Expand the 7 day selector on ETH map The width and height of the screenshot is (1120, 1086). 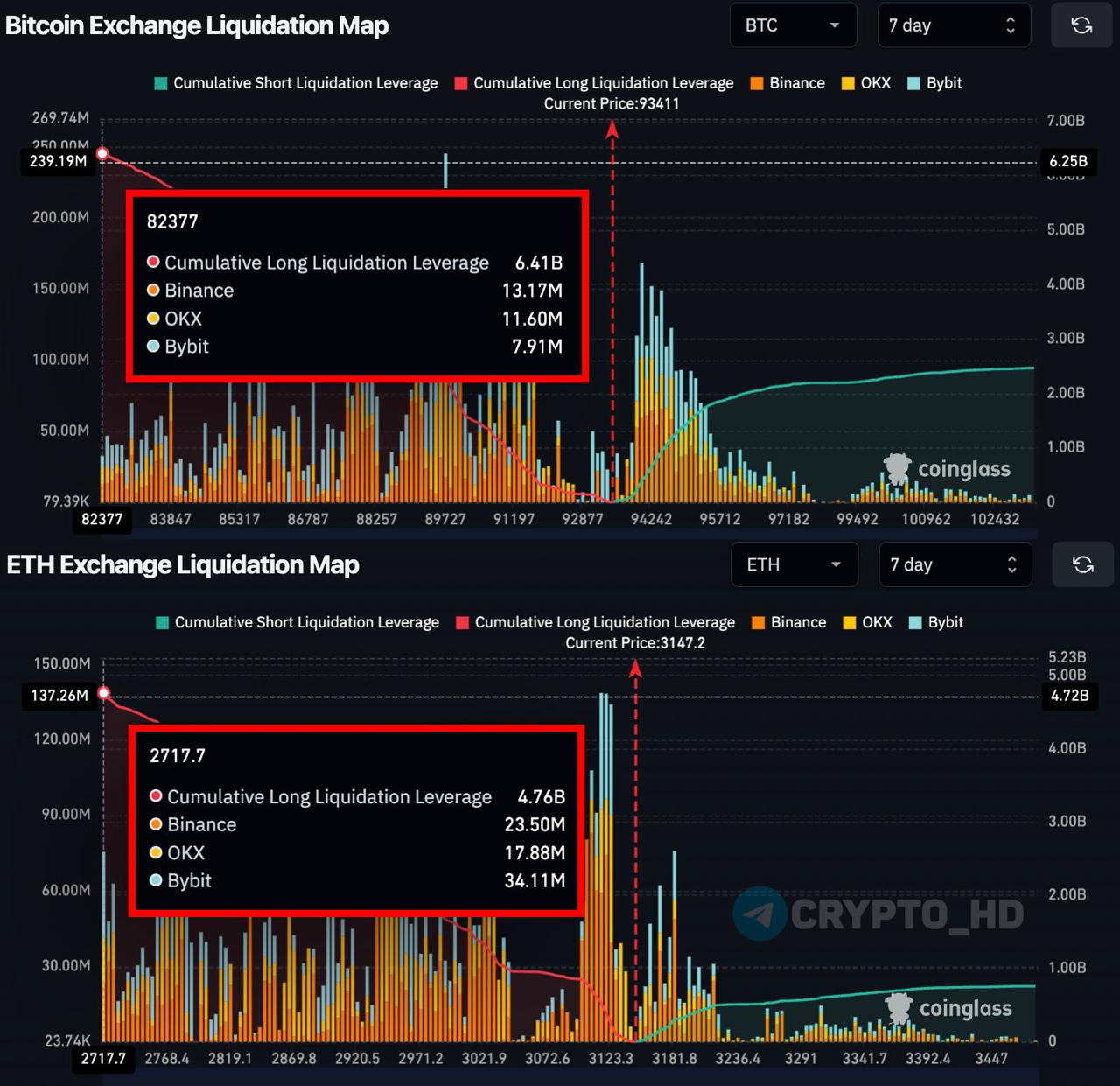(955, 564)
